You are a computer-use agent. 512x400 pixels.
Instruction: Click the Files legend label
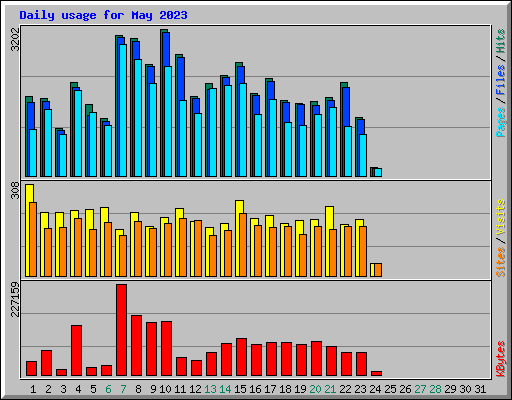click(501, 80)
